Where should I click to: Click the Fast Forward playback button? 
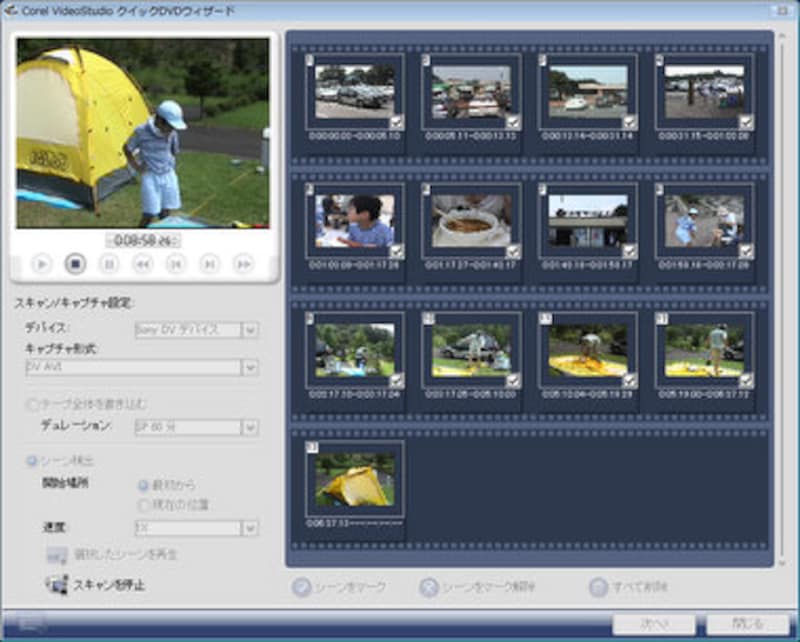click(x=243, y=264)
